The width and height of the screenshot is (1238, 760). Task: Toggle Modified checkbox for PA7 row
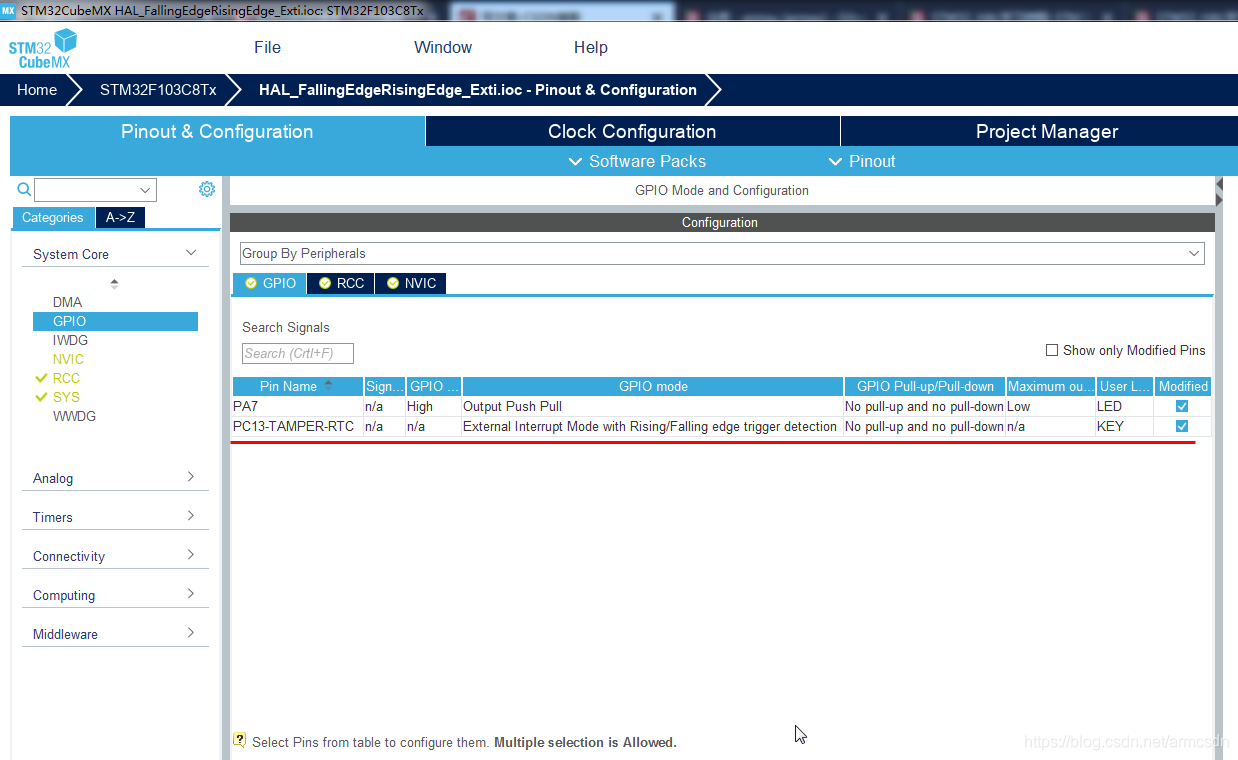(x=1182, y=406)
